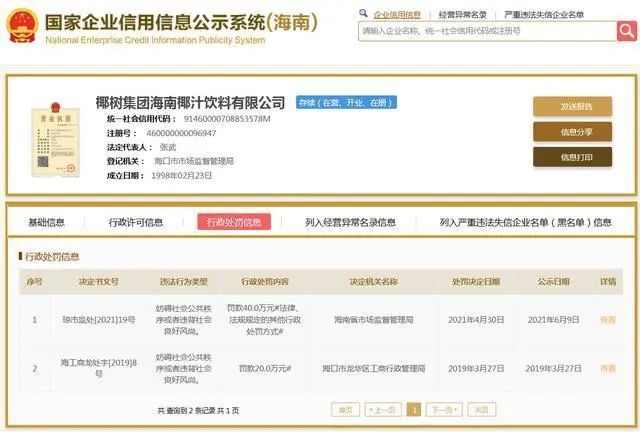Click the search magnifier icon
Image resolution: width=640 pixels, height=432 pixels.
tap(625, 31)
